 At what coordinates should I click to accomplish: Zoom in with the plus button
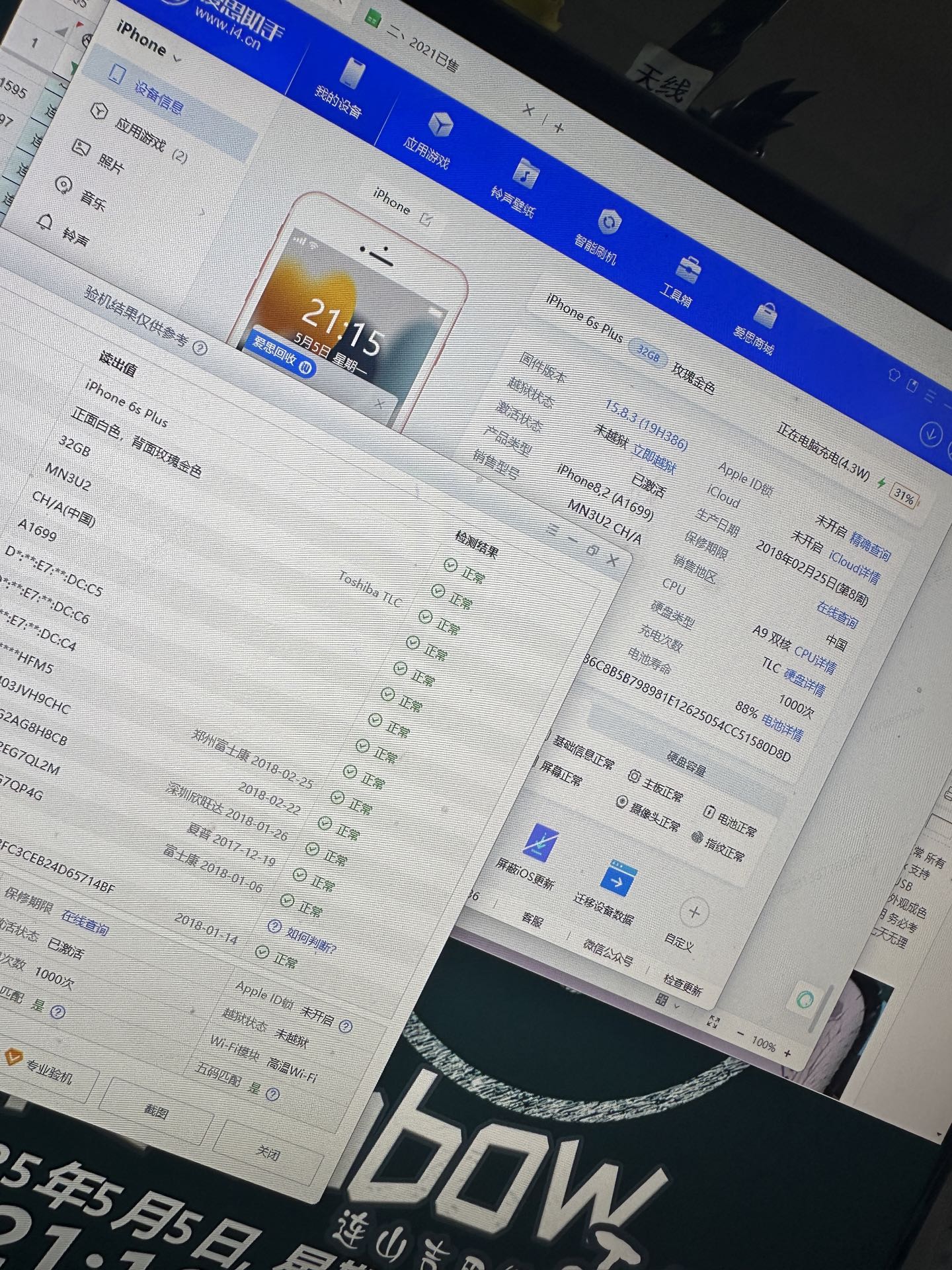787,1052
